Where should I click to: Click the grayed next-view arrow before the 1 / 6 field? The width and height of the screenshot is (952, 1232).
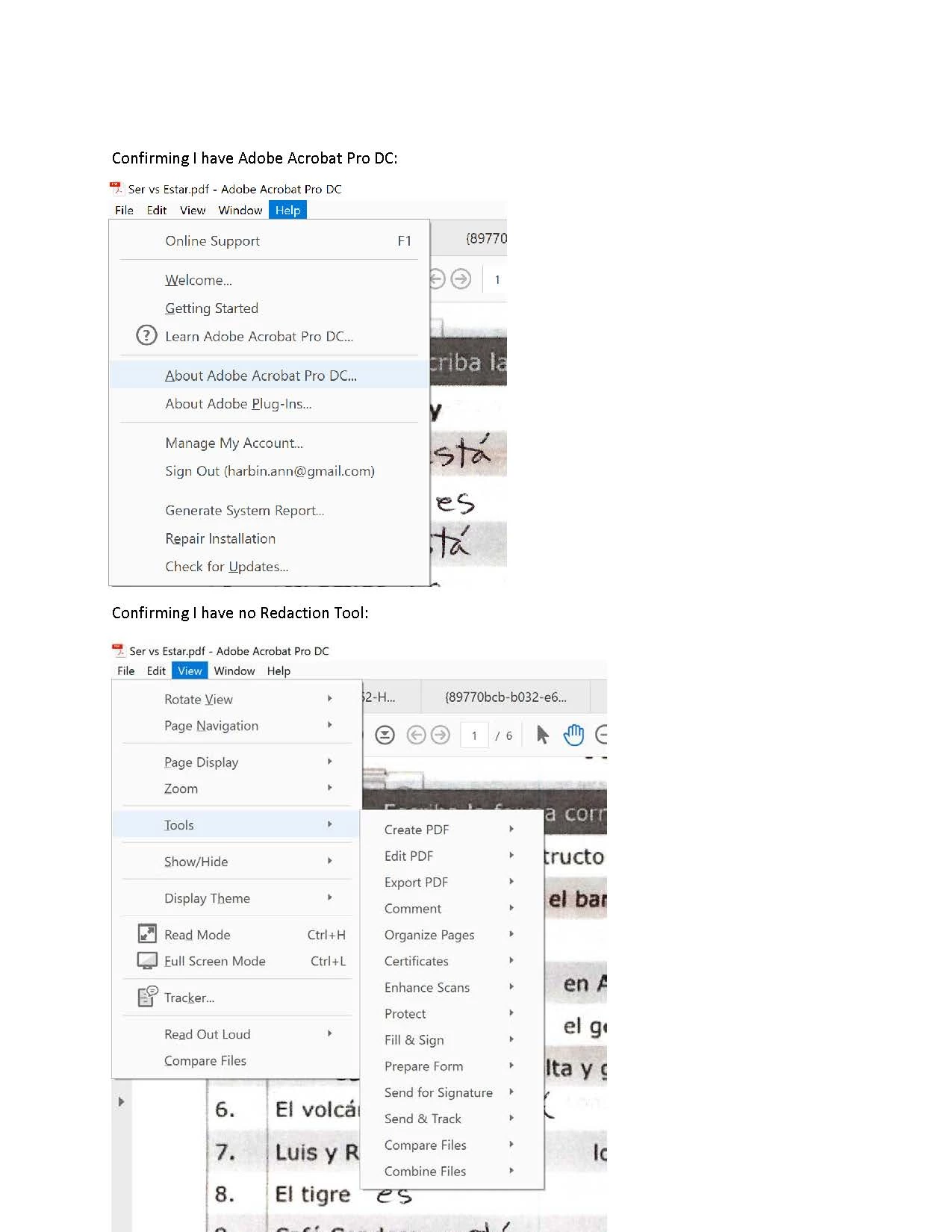[441, 735]
